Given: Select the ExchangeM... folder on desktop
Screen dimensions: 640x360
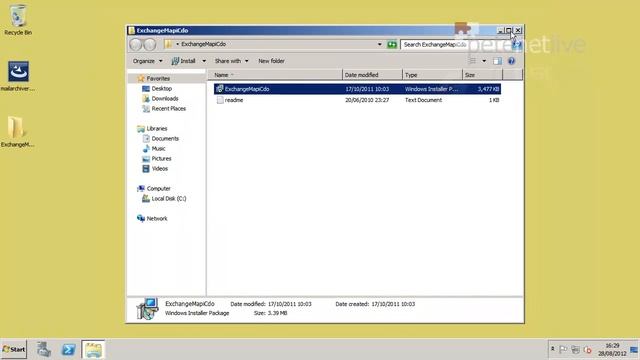Looking at the screenshot, I should click(x=17, y=132).
